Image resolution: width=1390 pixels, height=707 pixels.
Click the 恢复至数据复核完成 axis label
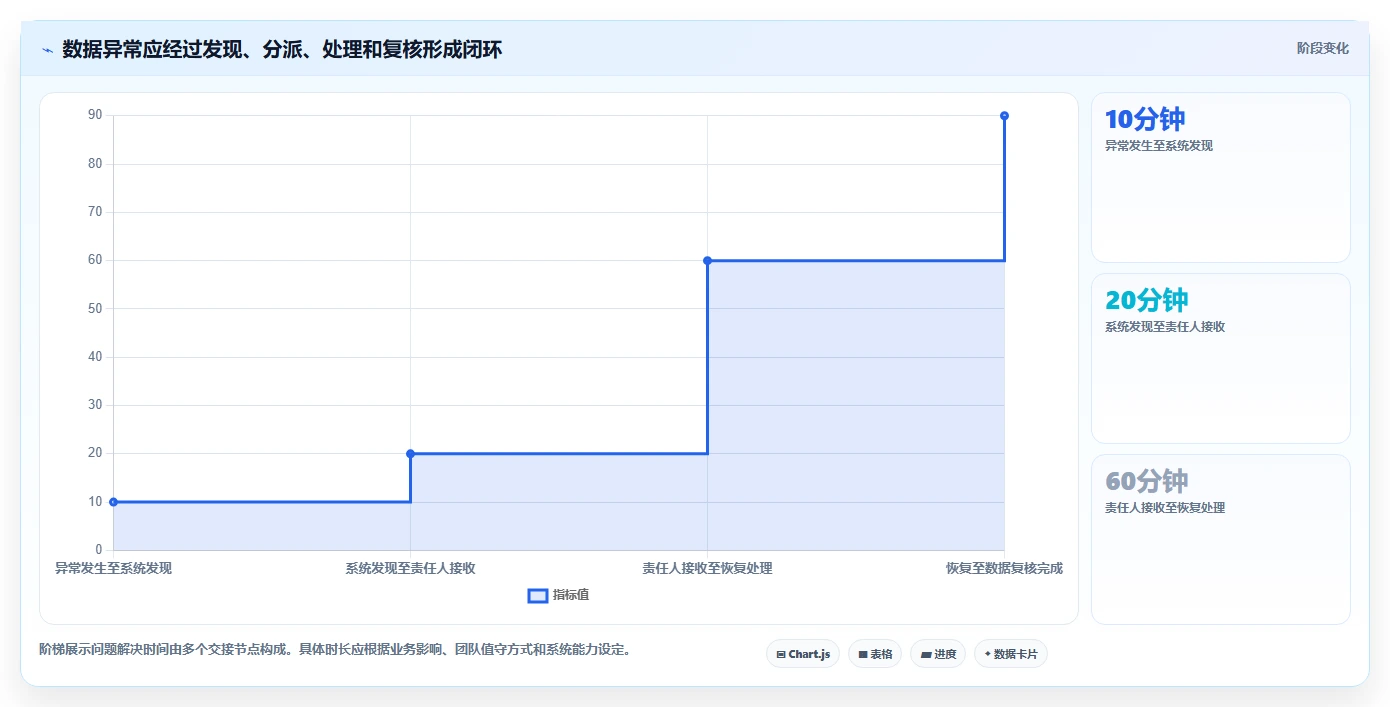pyautogui.click(x=1004, y=568)
